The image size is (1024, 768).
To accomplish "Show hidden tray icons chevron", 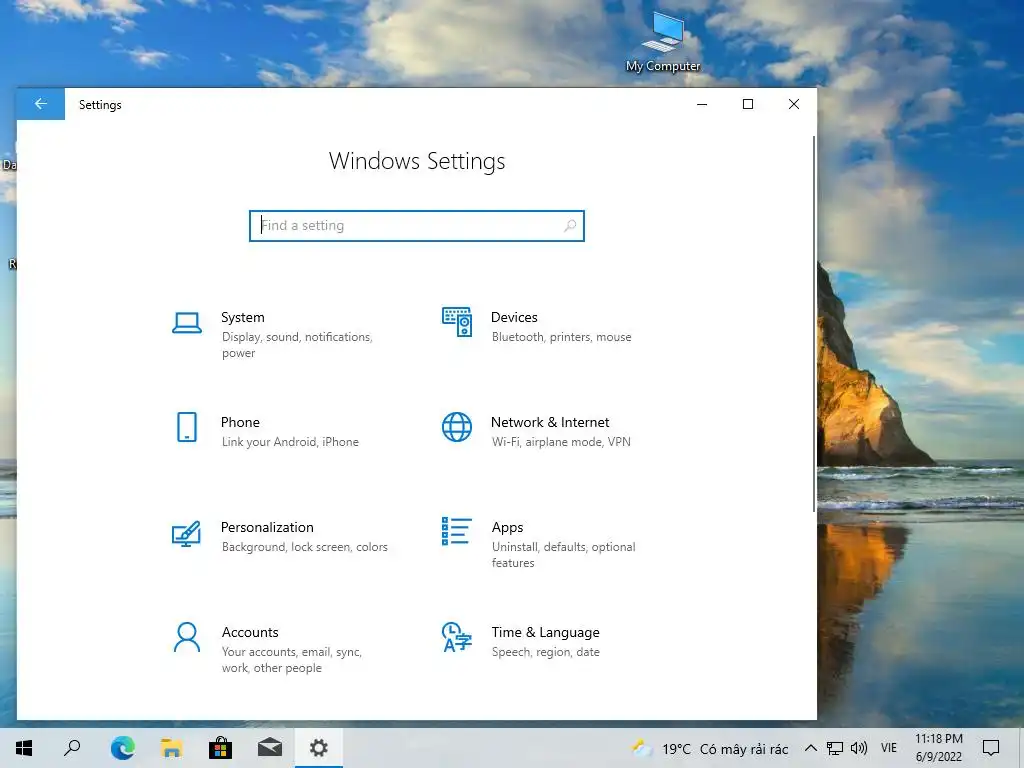I will 810,748.
